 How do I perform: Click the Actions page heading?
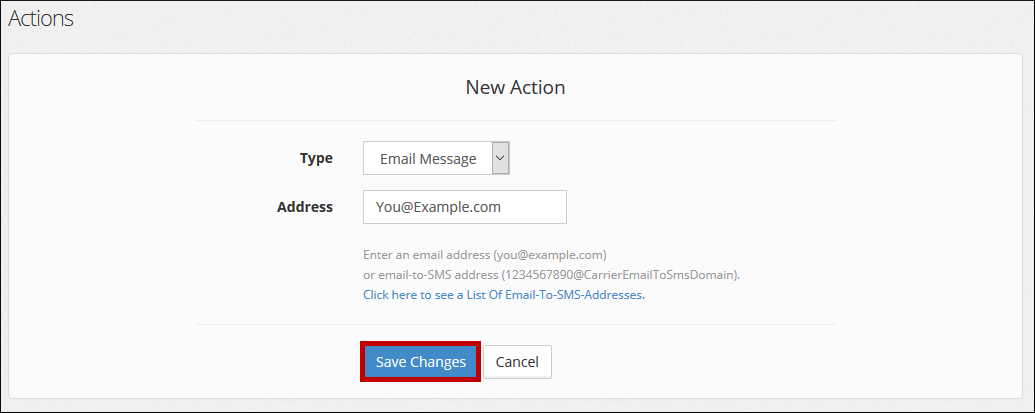point(41,18)
